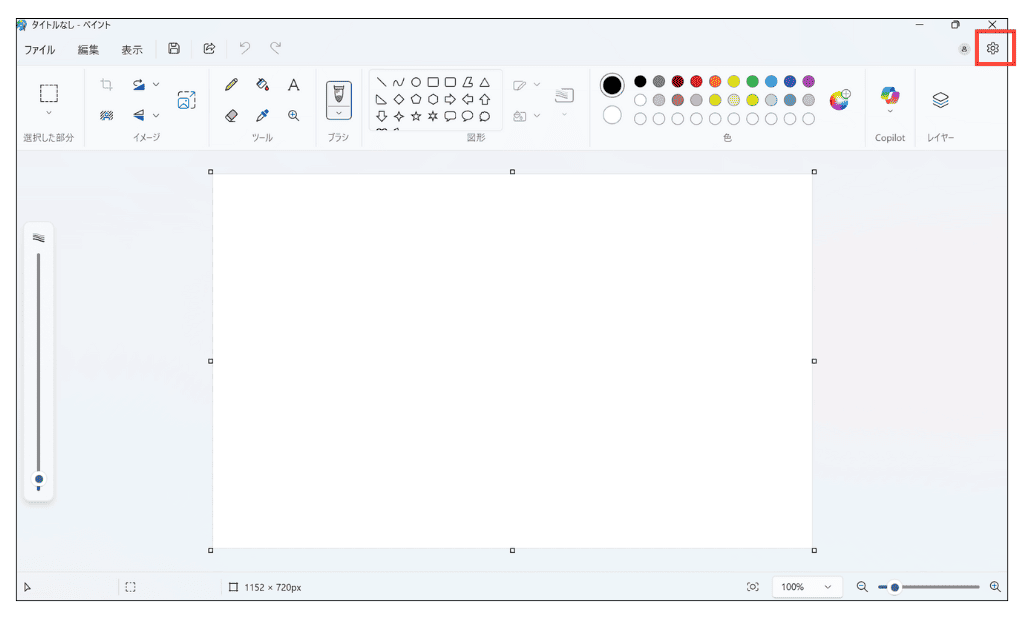Pick the red color swatch
The image size is (1024, 621).
[x=696, y=81]
